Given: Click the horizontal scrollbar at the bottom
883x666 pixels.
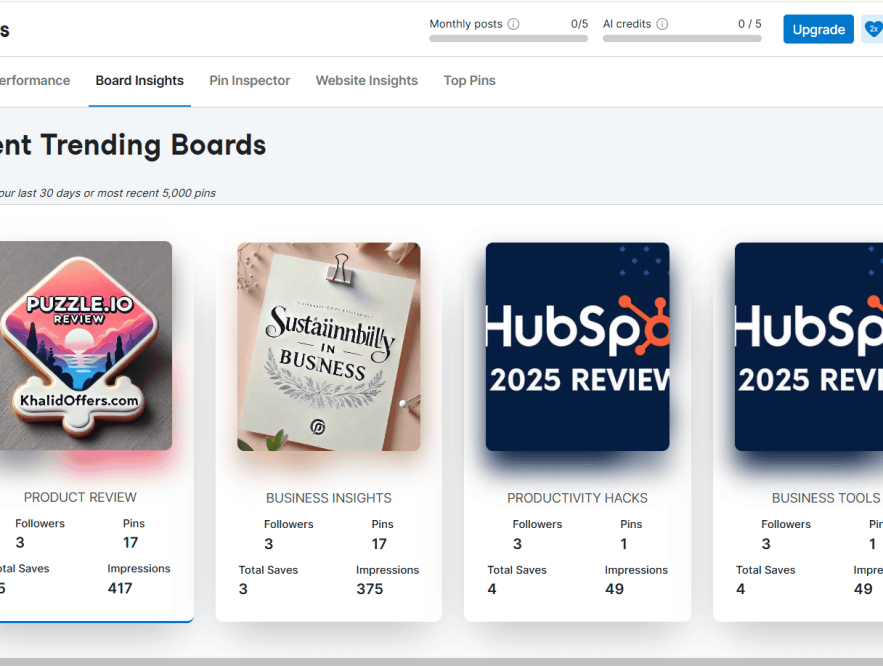Looking at the screenshot, I should (x=442, y=662).
